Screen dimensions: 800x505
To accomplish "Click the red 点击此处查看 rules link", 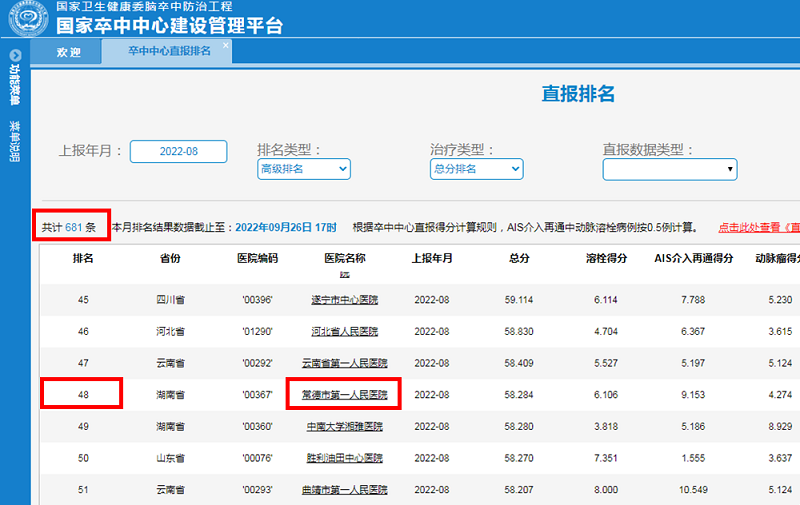I will pyautogui.click(x=758, y=228).
